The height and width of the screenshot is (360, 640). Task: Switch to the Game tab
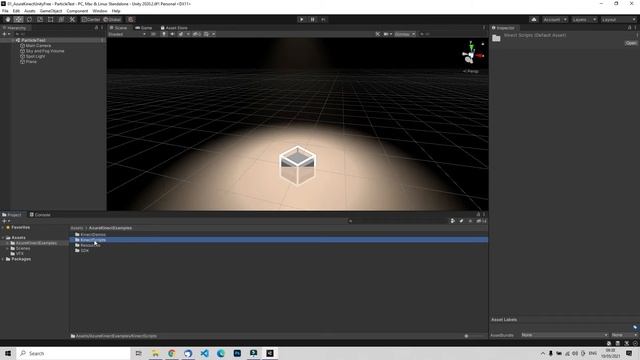click(144, 28)
